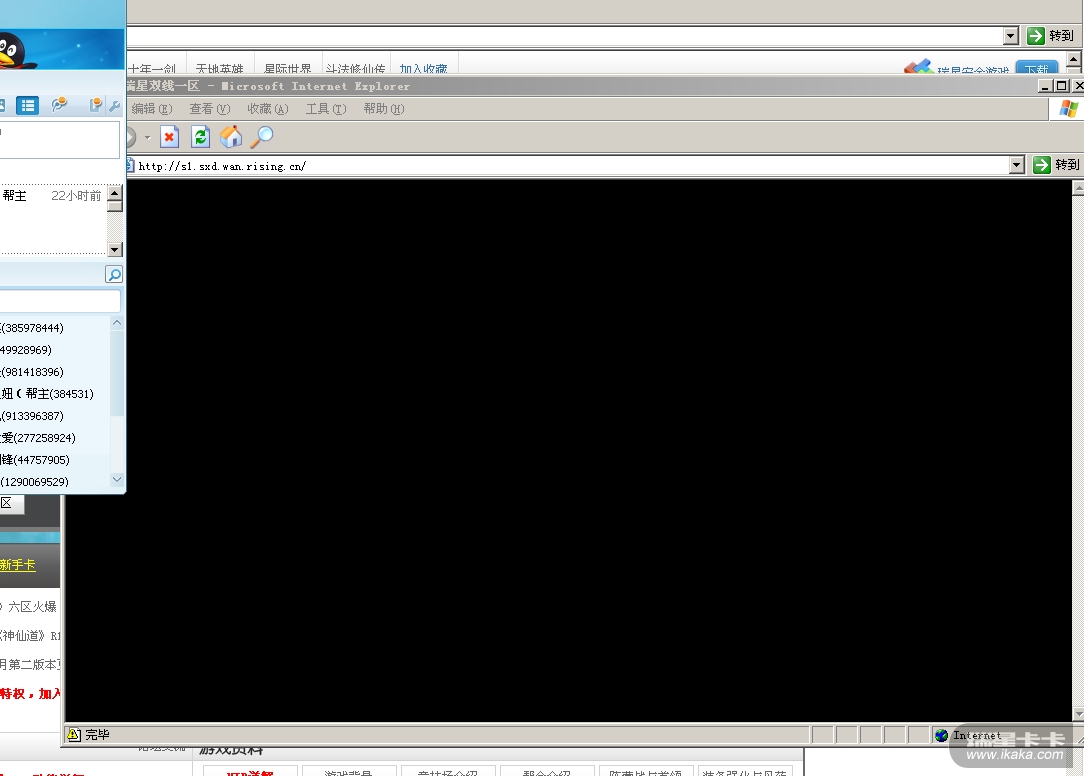Click the search magnifier in QQ panel
The height and width of the screenshot is (776, 1084).
(x=114, y=275)
